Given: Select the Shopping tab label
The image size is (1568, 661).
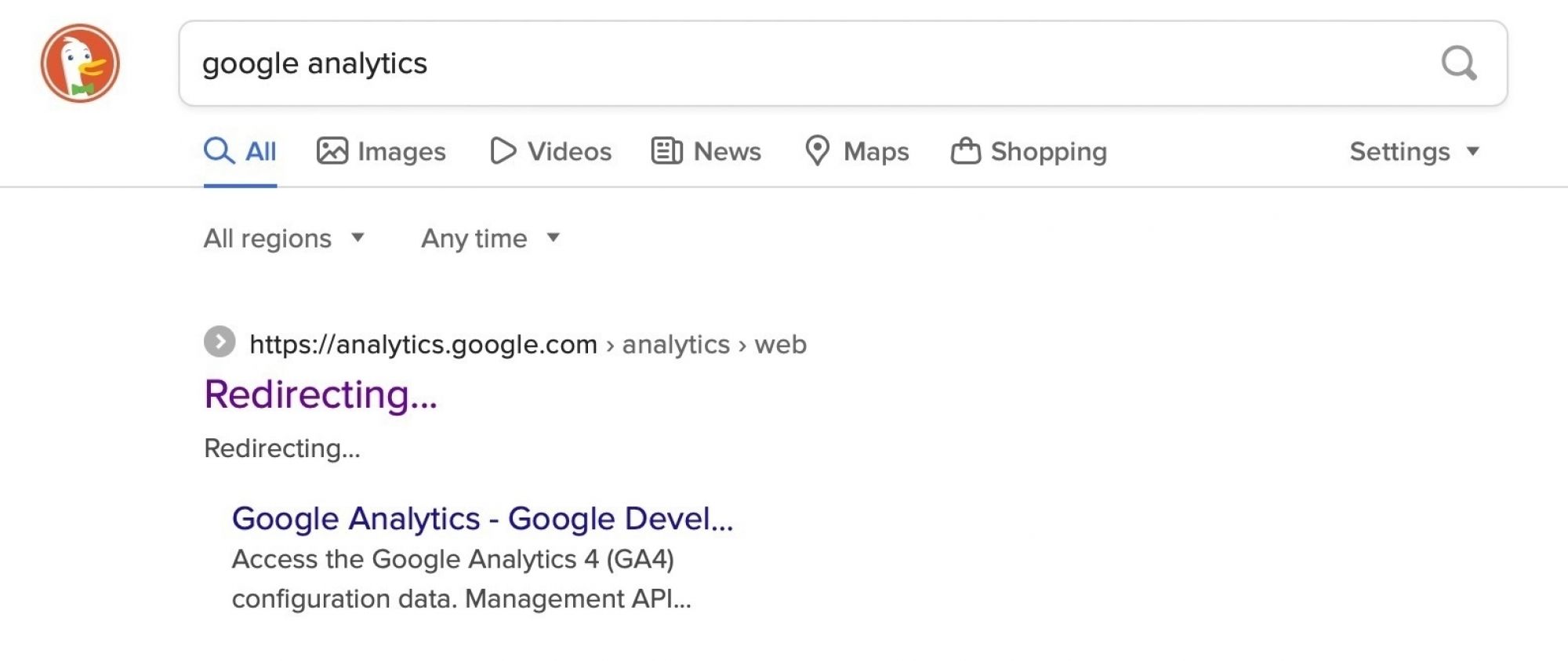Looking at the screenshot, I should [1048, 151].
